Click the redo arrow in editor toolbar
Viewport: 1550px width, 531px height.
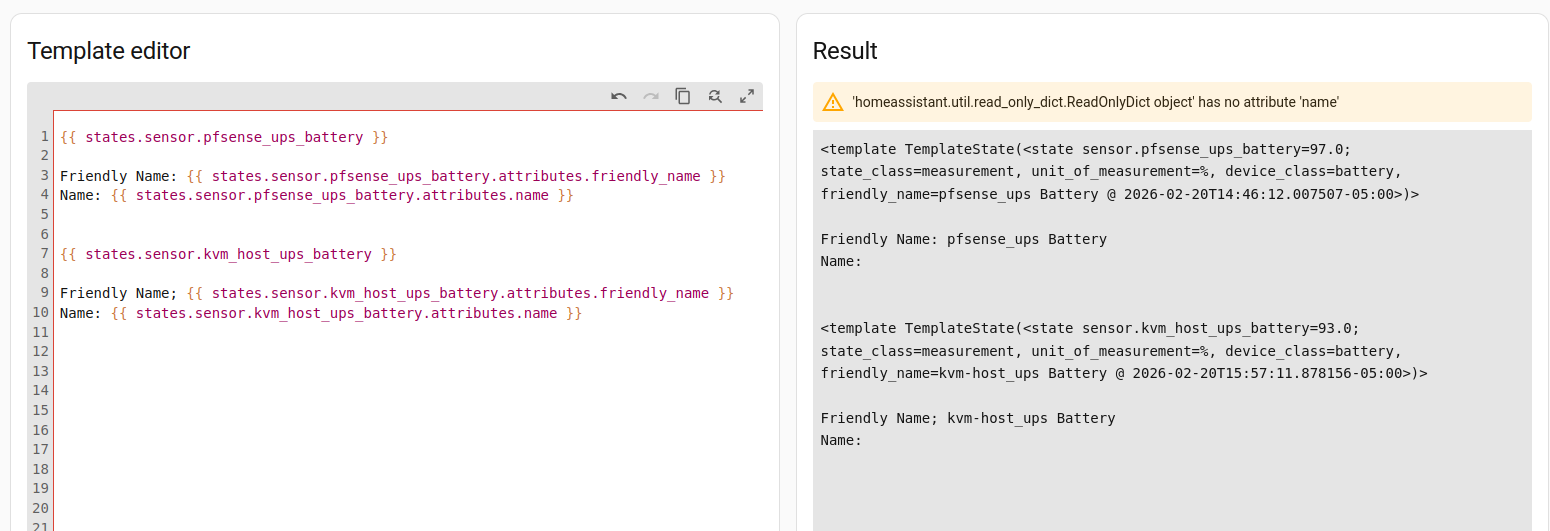651,96
